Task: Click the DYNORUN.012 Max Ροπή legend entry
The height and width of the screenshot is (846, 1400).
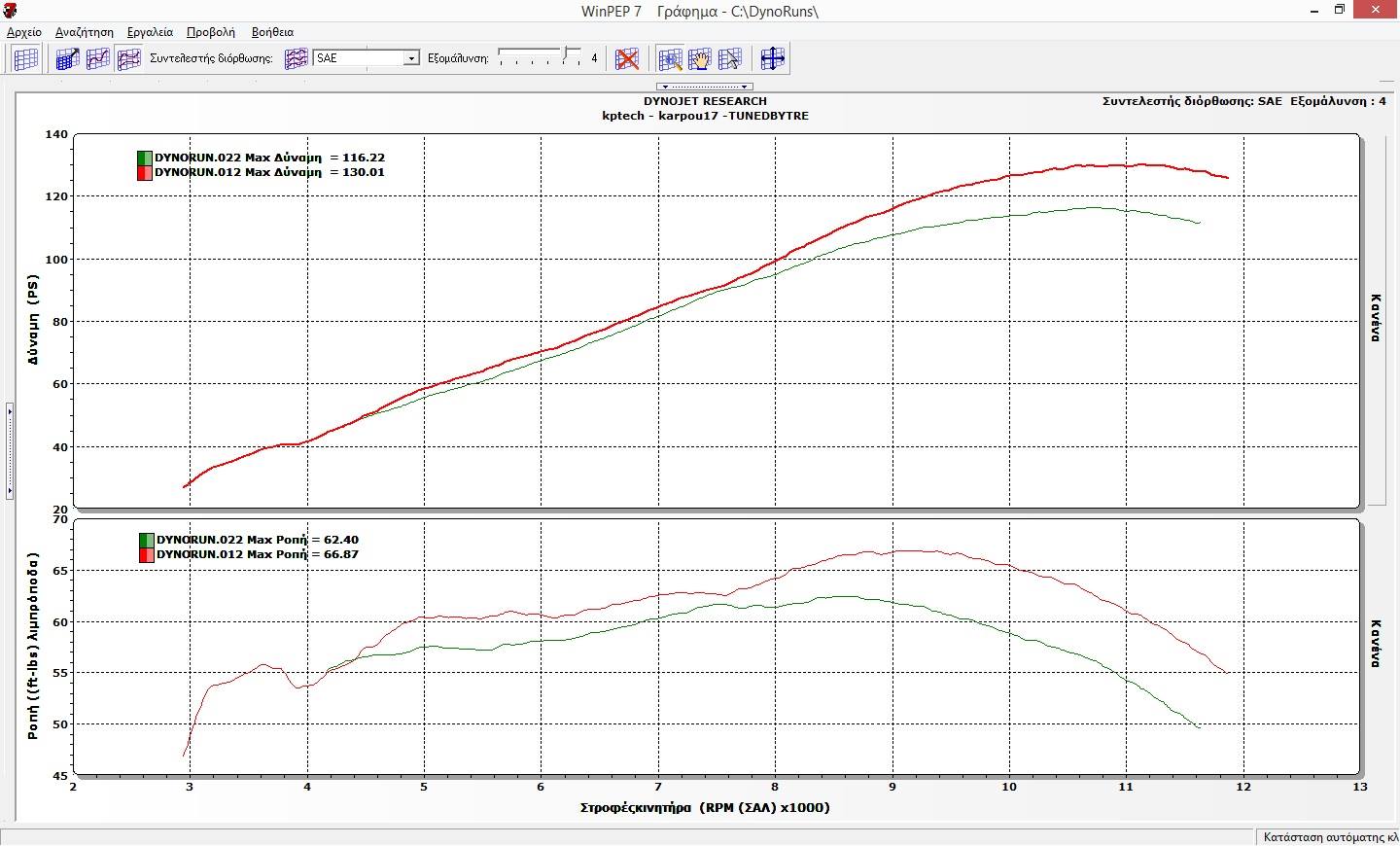Action: 258,554
